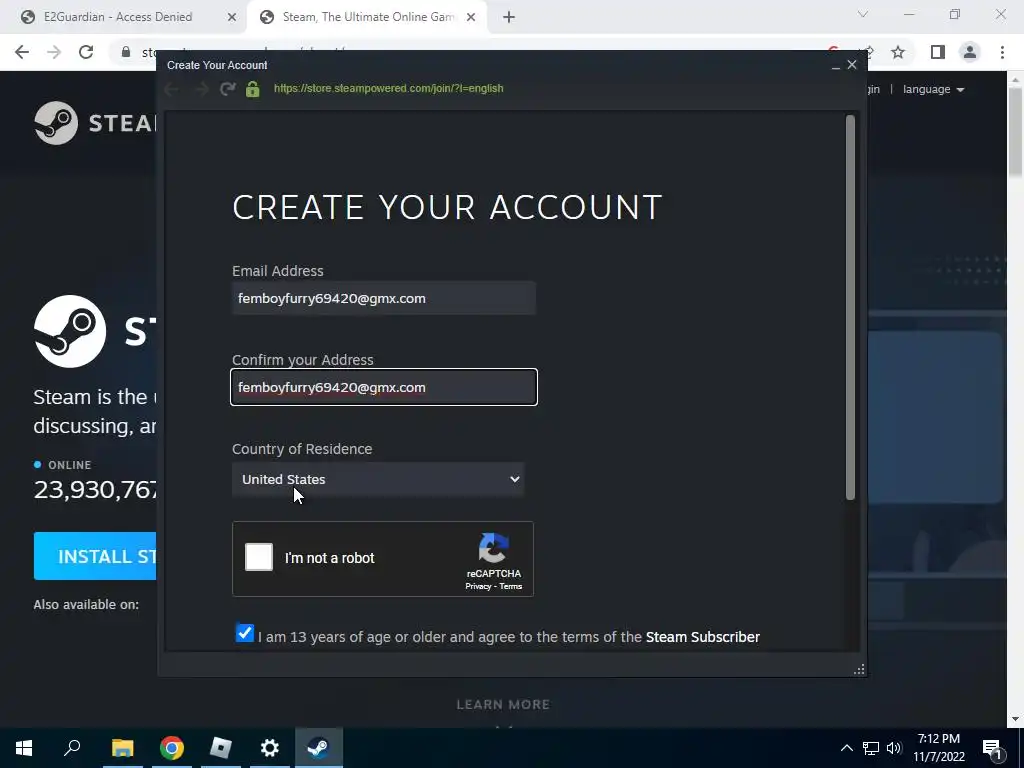Reload the Chrome page
Image resolution: width=1024 pixels, height=768 pixels.
pos(86,52)
